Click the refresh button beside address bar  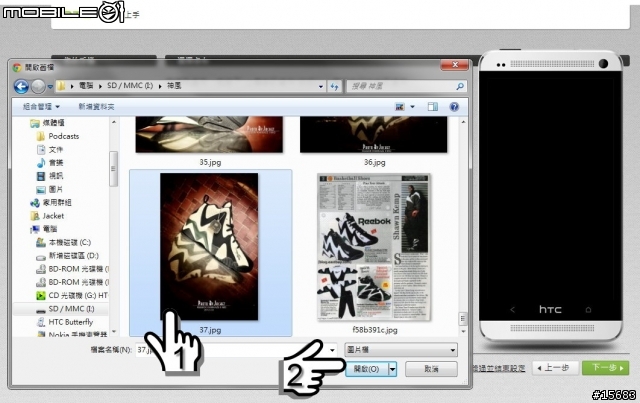click(334, 86)
